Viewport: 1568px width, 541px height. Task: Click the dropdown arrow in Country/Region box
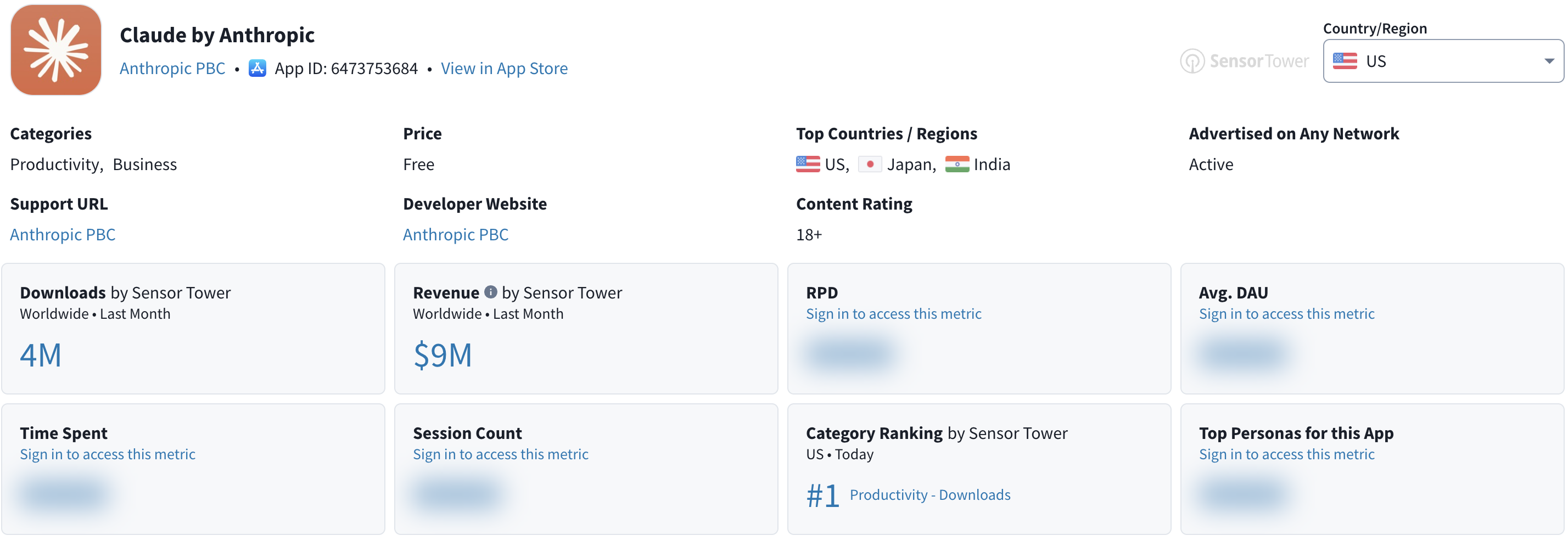[1549, 61]
